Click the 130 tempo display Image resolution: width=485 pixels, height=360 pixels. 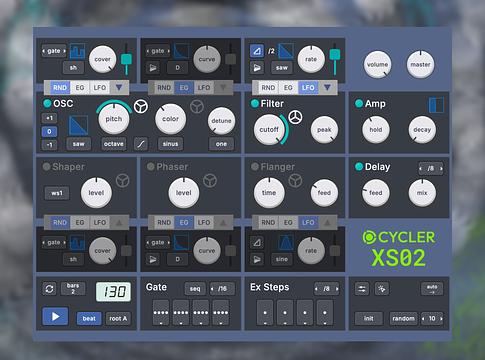pyautogui.click(x=113, y=292)
